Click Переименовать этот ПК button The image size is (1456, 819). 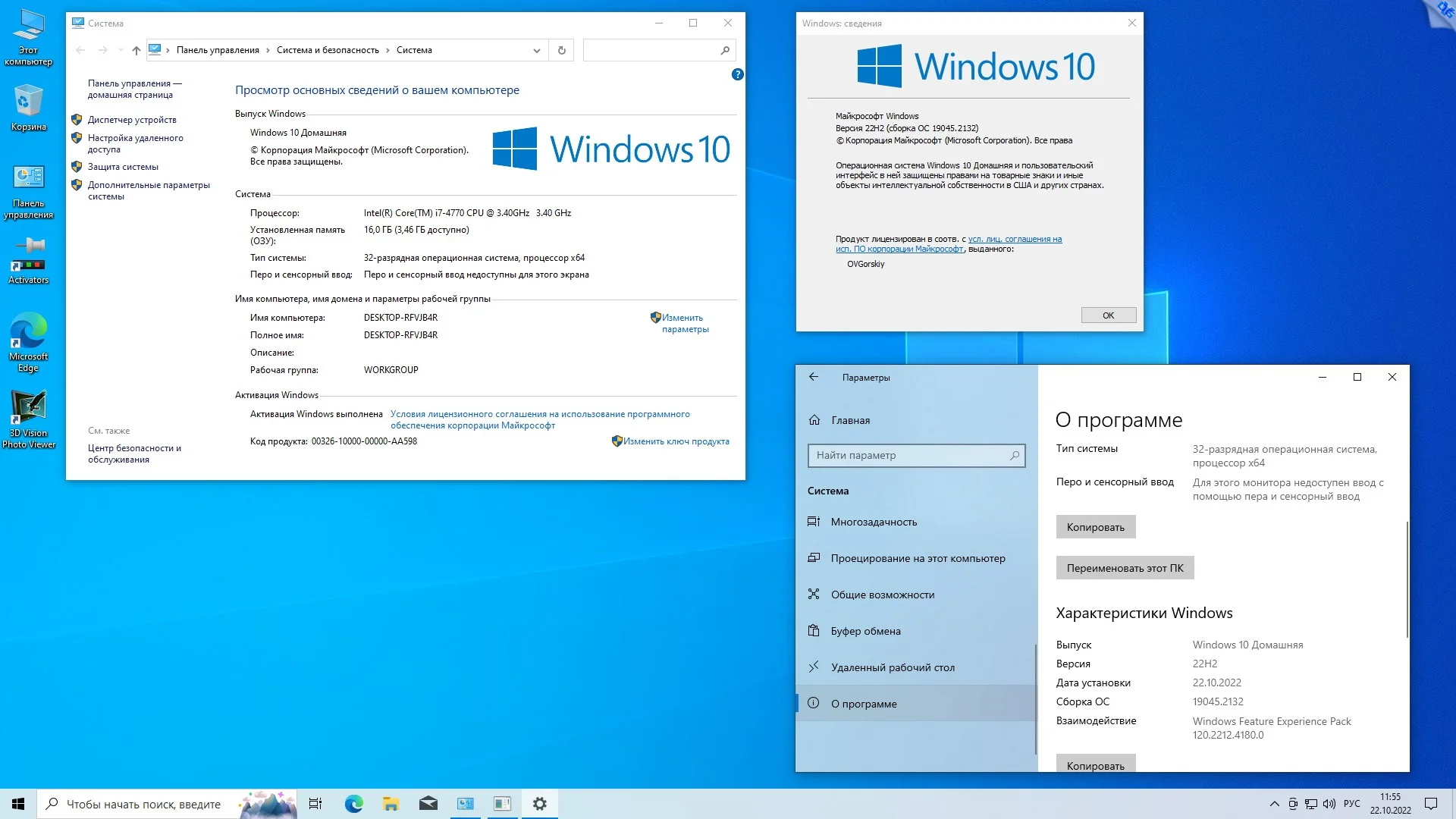click(x=1124, y=568)
